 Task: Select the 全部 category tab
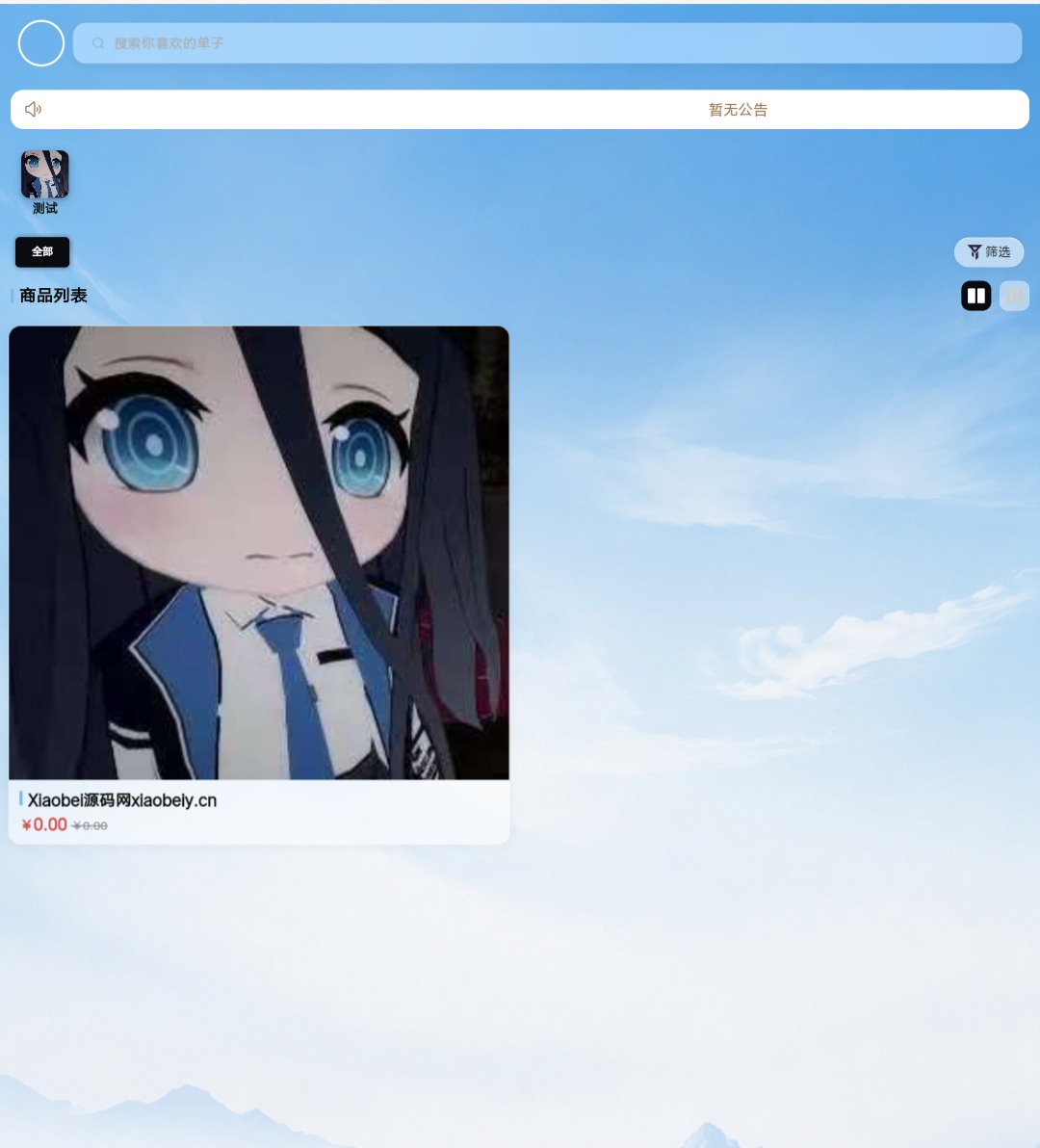pos(42,252)
